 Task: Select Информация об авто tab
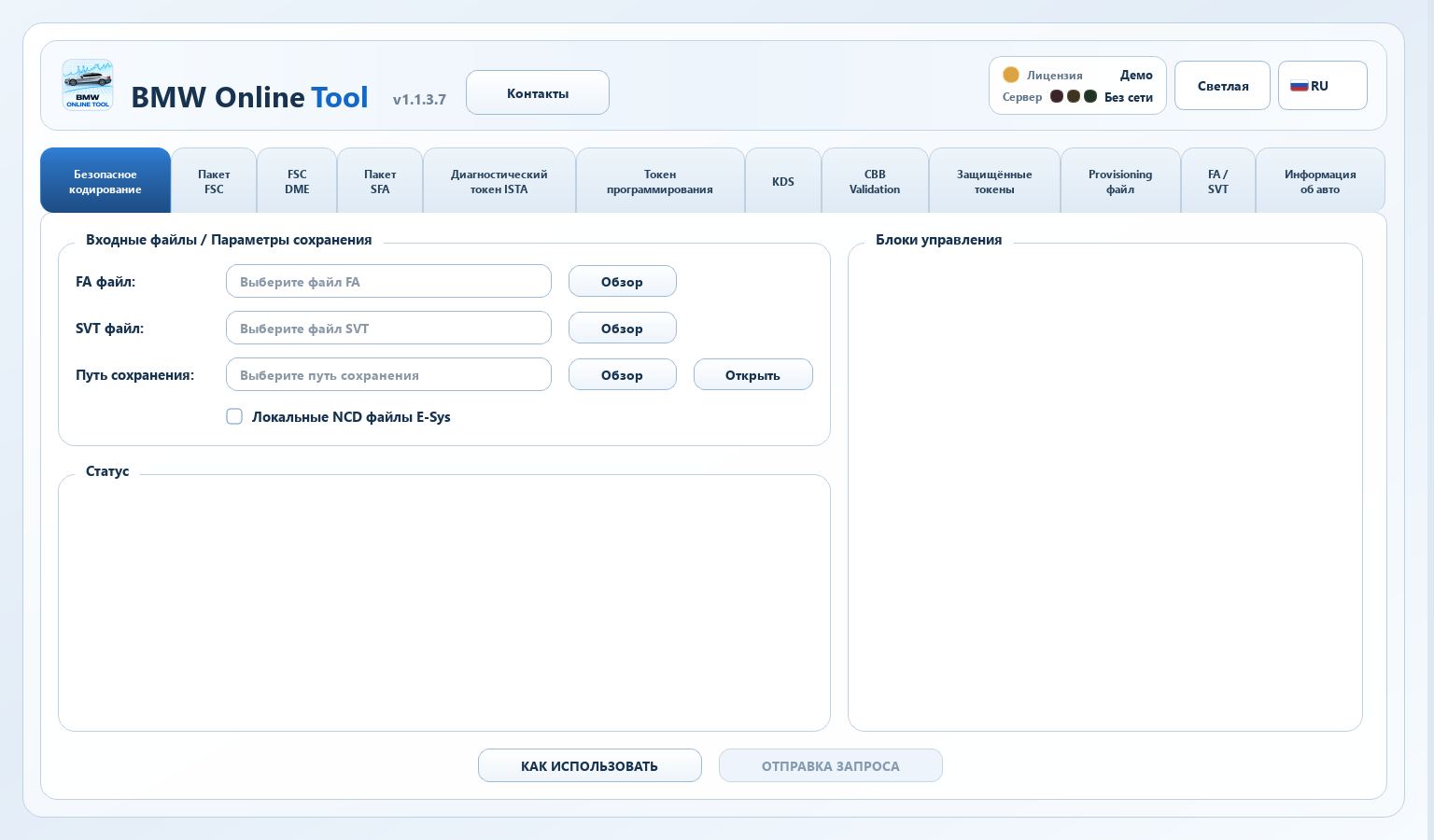pyautogui.click(x=1320, y=181)
